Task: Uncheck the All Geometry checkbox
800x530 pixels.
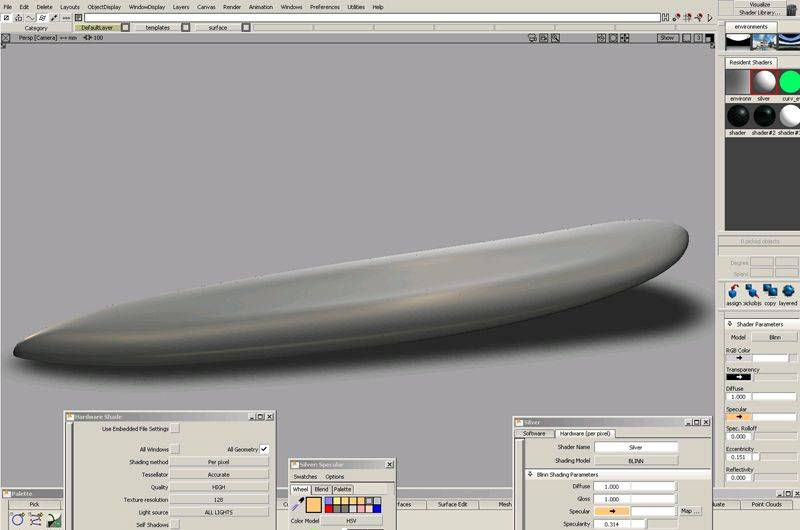Action: pos(264,450)
